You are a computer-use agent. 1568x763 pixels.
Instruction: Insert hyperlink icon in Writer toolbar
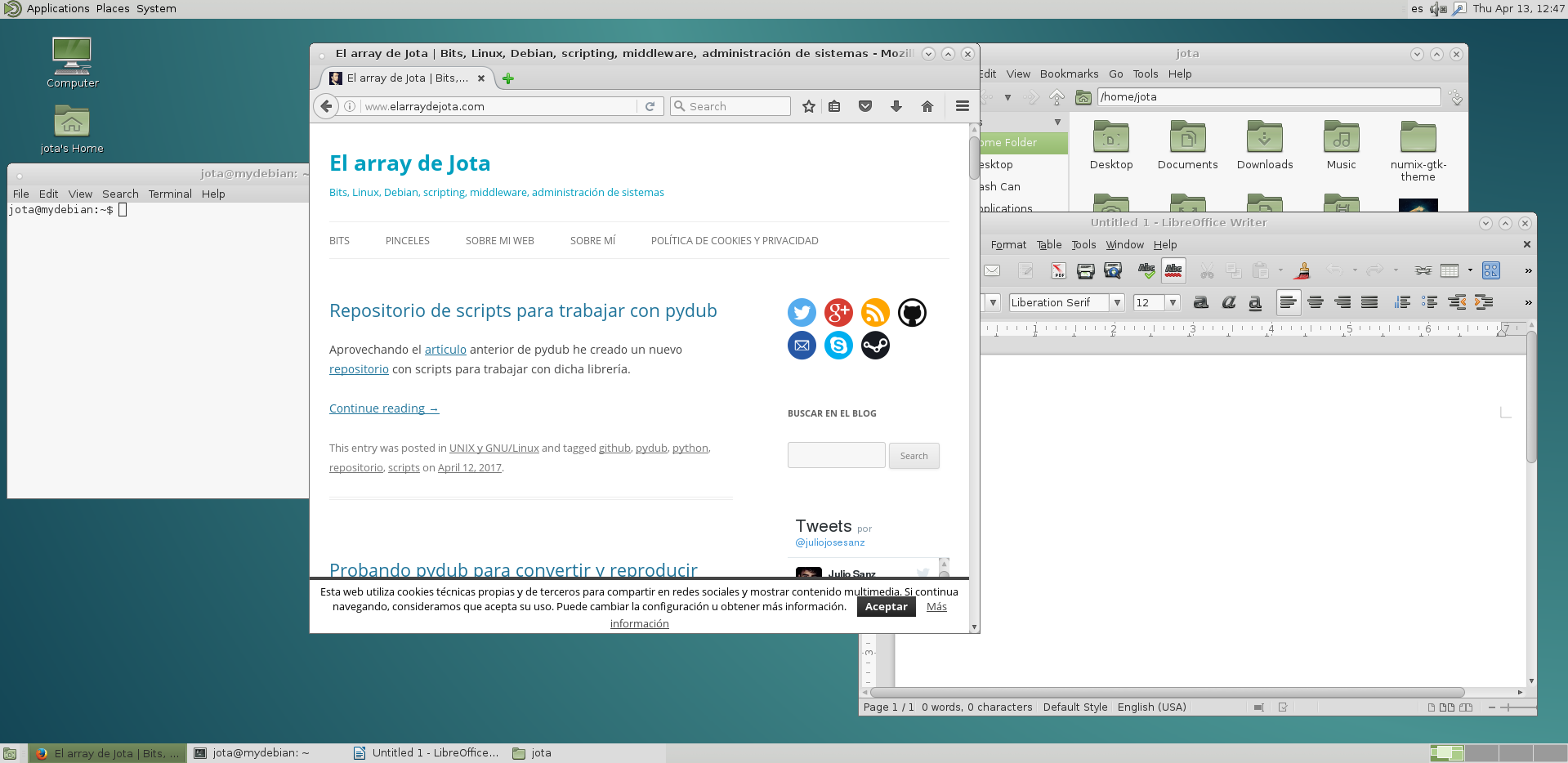1423,270
